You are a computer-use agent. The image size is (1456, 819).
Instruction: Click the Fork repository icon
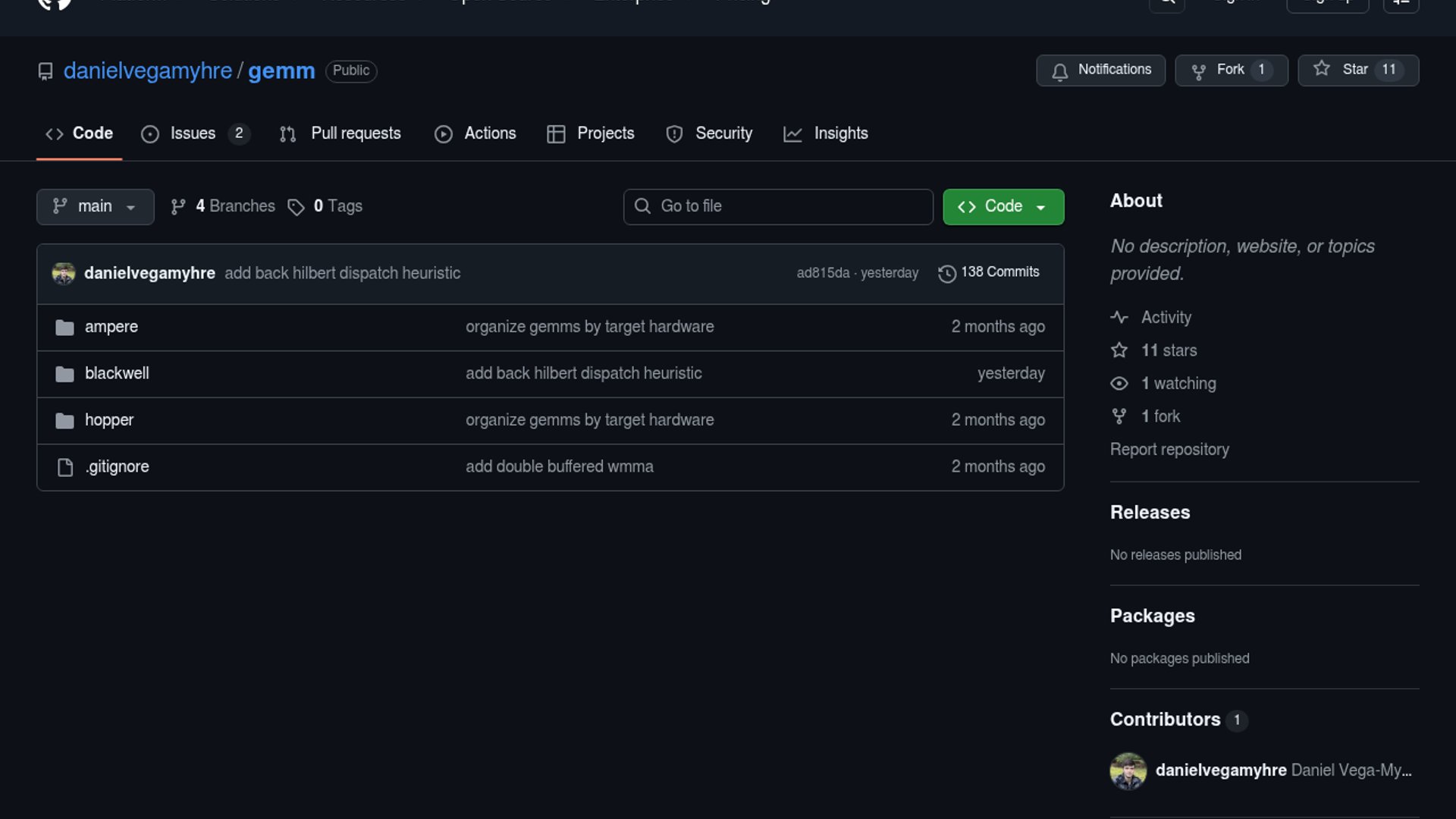point(1198,71)
